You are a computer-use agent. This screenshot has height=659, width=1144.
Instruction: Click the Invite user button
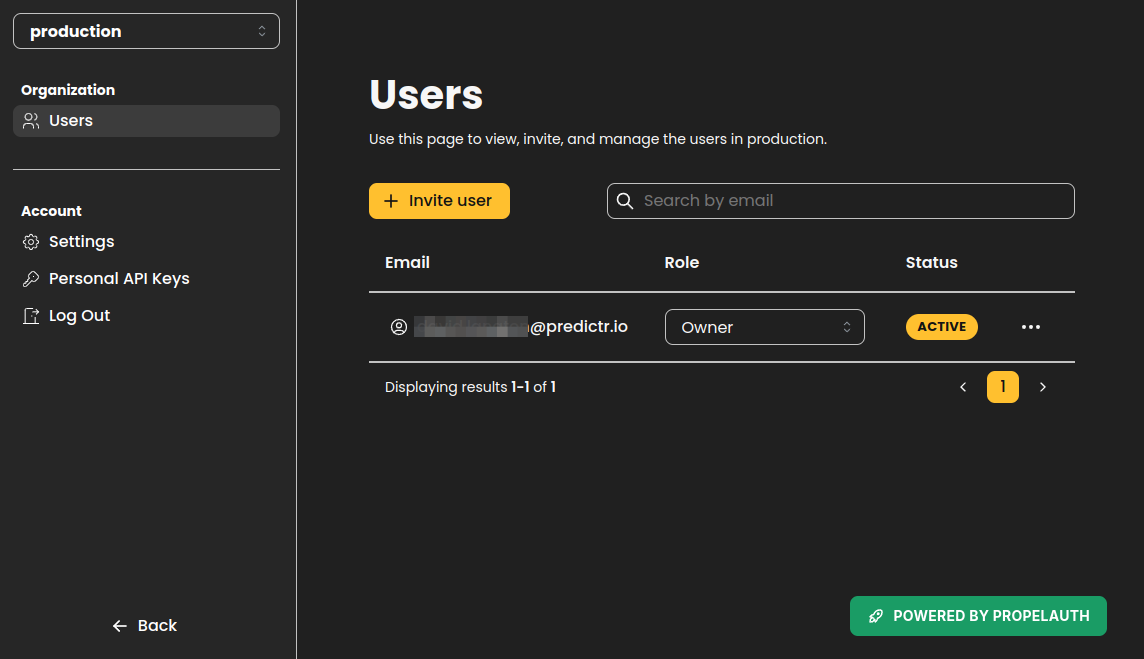439,201
